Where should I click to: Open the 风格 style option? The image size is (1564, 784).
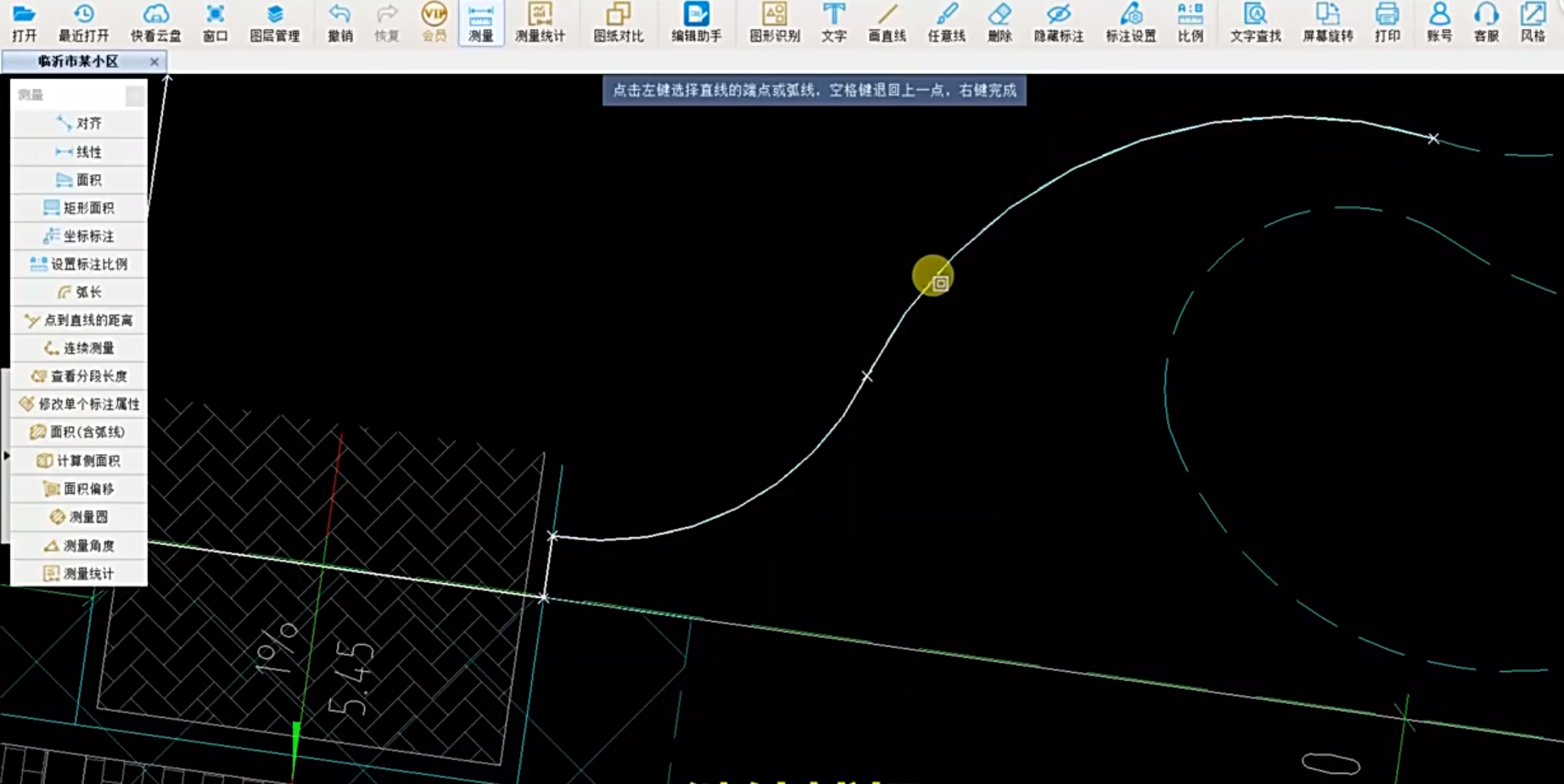(1533, 23)
